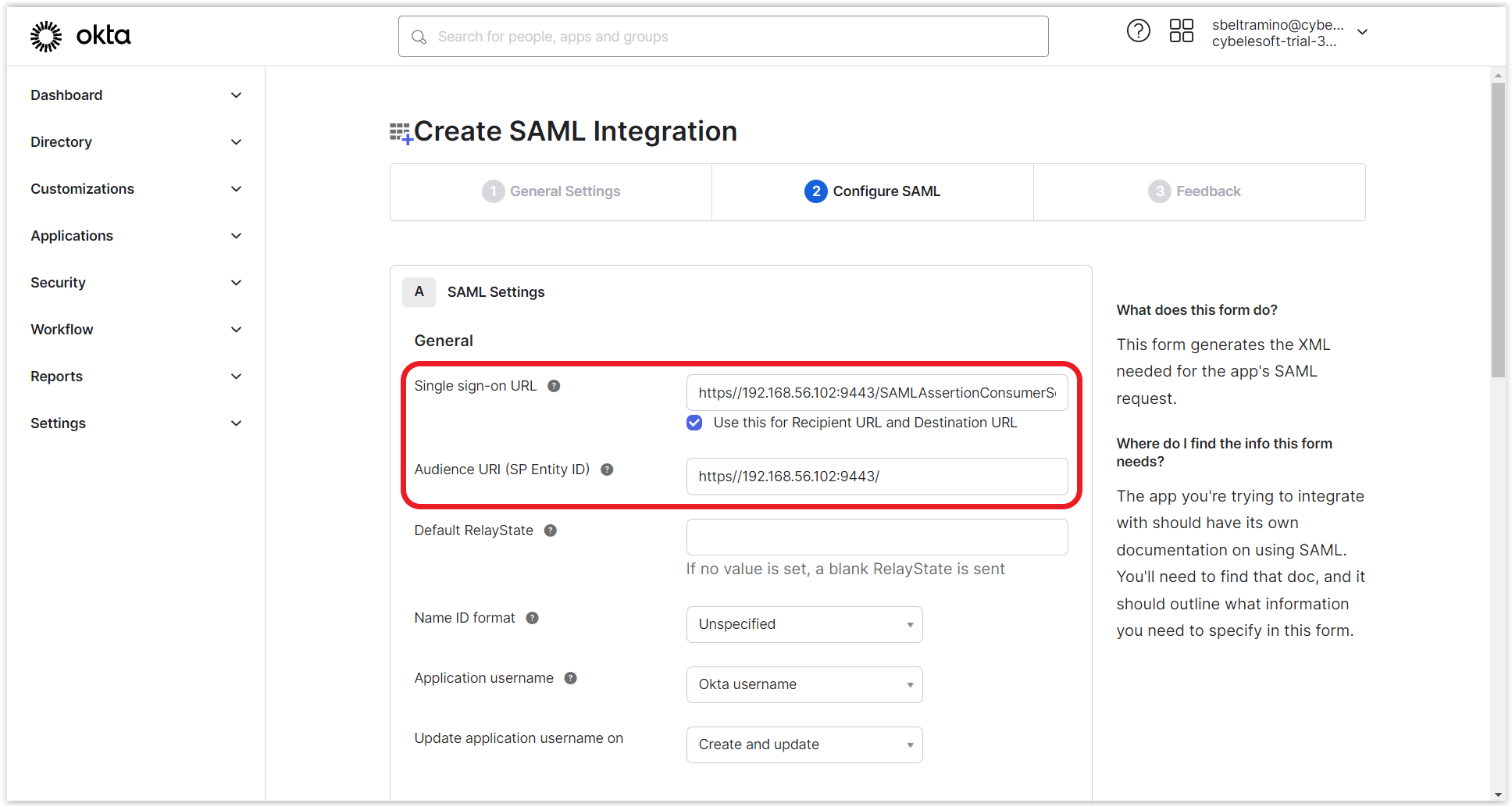Expand the Dashboard menu chevron

236,95
